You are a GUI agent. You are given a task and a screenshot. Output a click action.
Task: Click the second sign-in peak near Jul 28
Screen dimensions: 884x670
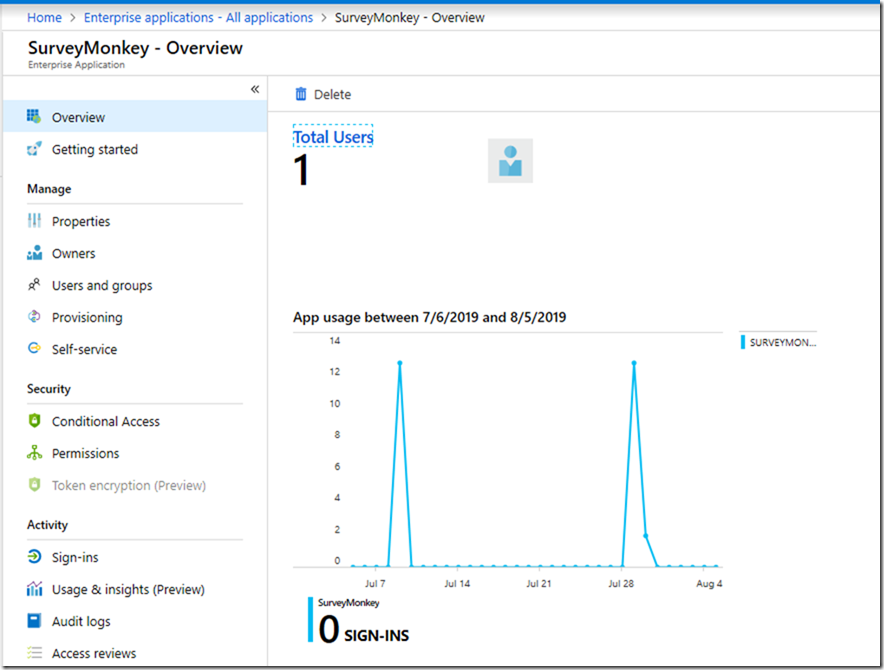click(634, 363)
